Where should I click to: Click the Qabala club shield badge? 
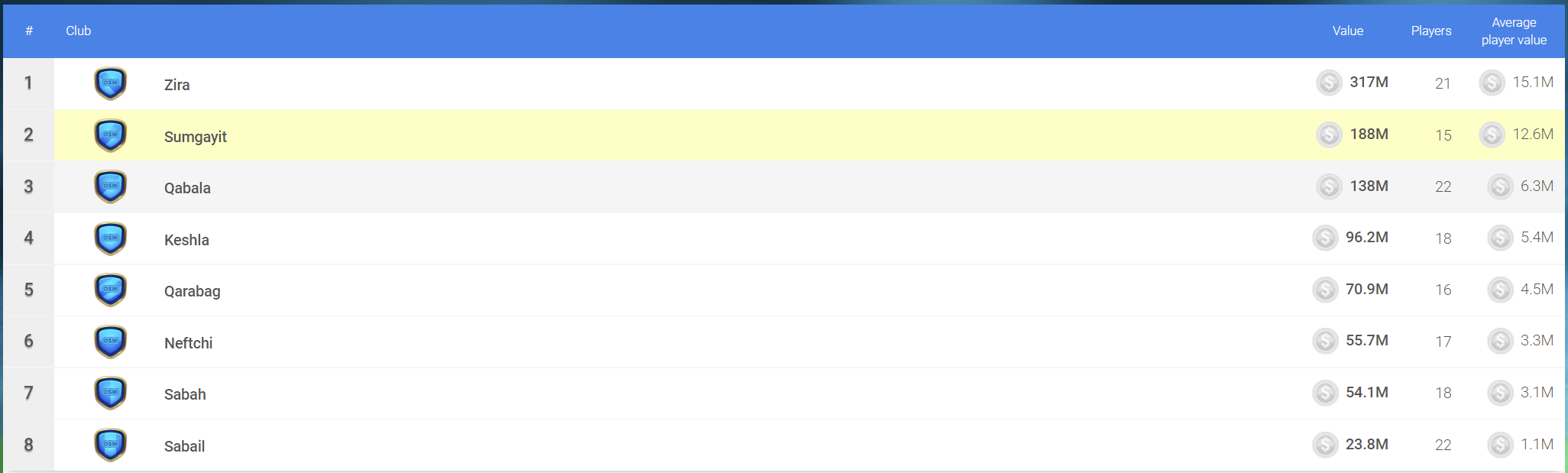(110, 186)
